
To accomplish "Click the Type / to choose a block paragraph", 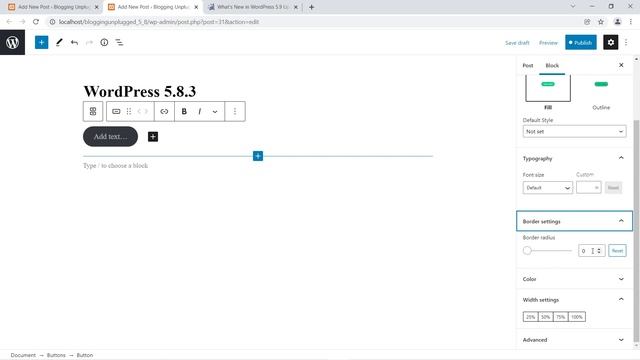I will (x=116, y=165).
